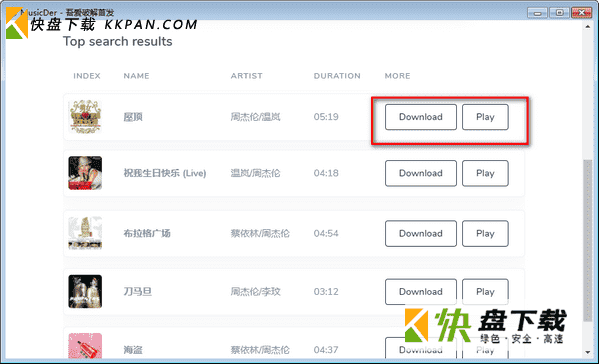Image resolution: width=599 pixels, height=364 pixels.
Task: Open album cover for 海盗
Action: (x=85, y=346)
